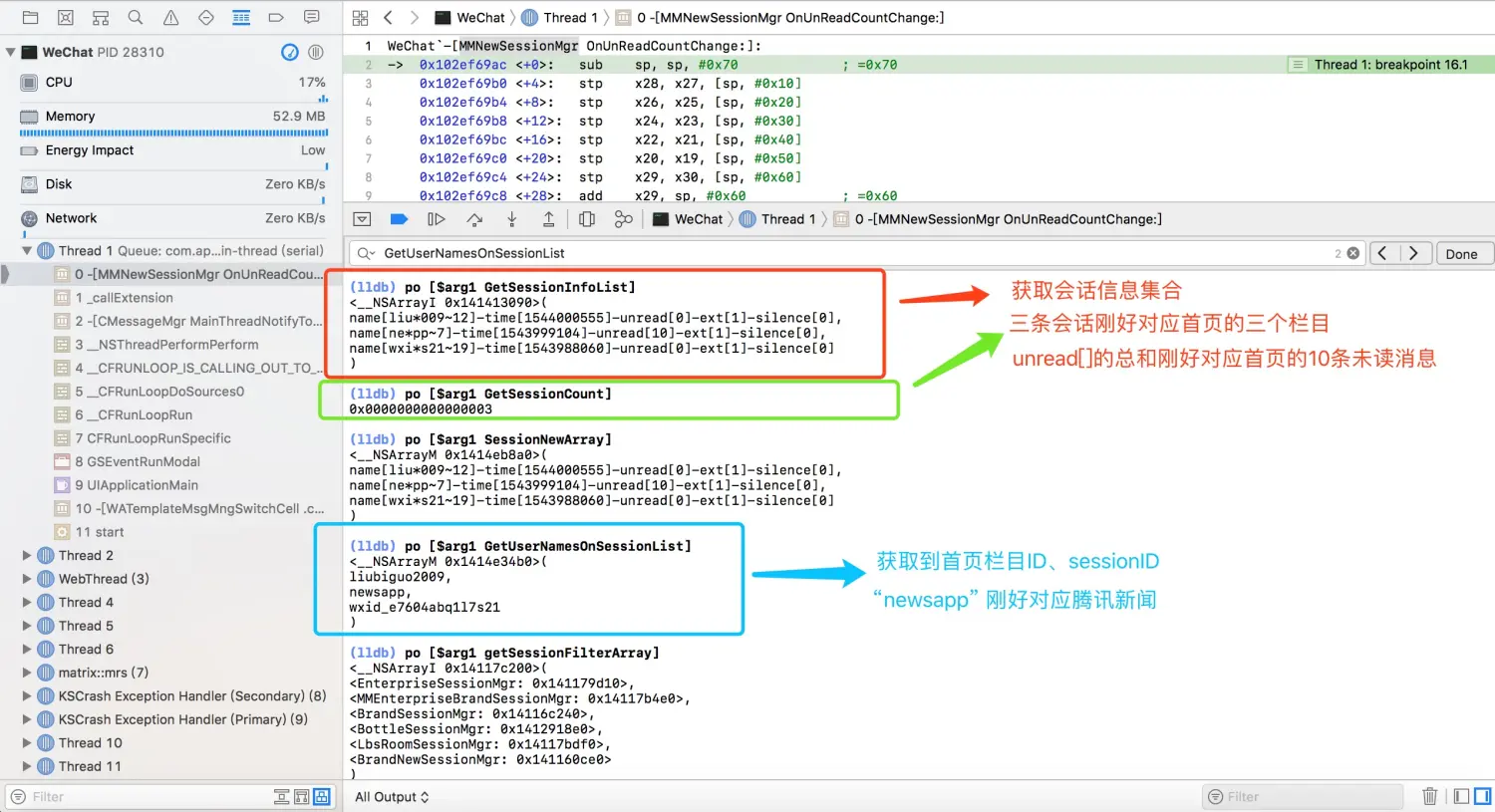Go forward in editor history
The height and width of the screenshot is (812, 1495).
point(415,17)
